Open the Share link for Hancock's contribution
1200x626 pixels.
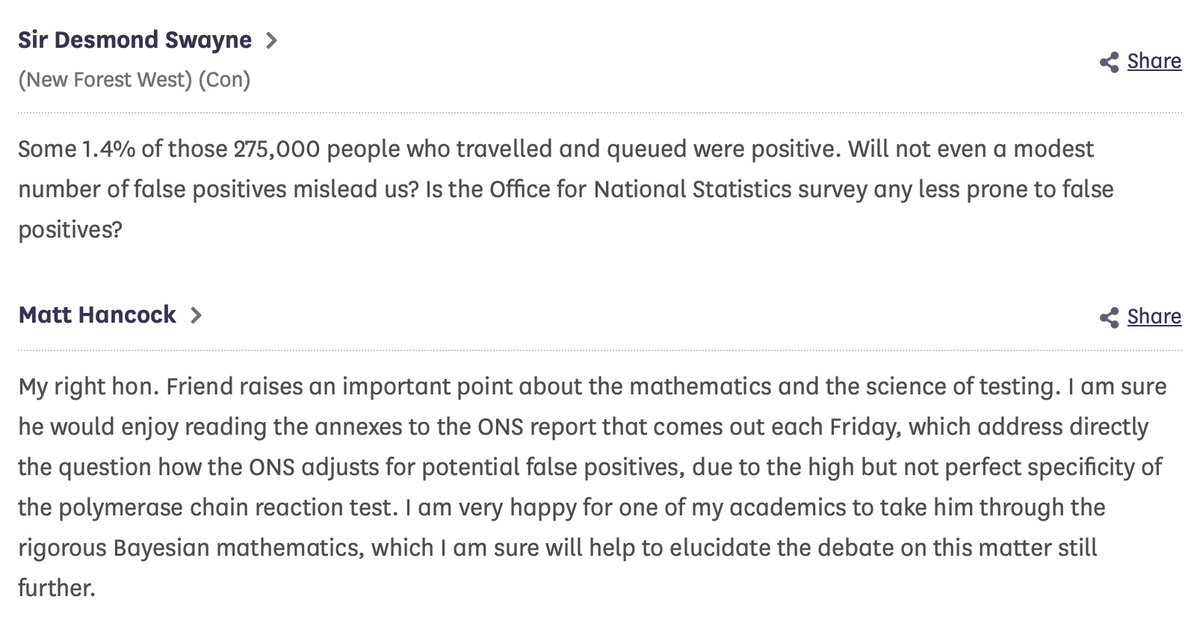click(1154, 317)
